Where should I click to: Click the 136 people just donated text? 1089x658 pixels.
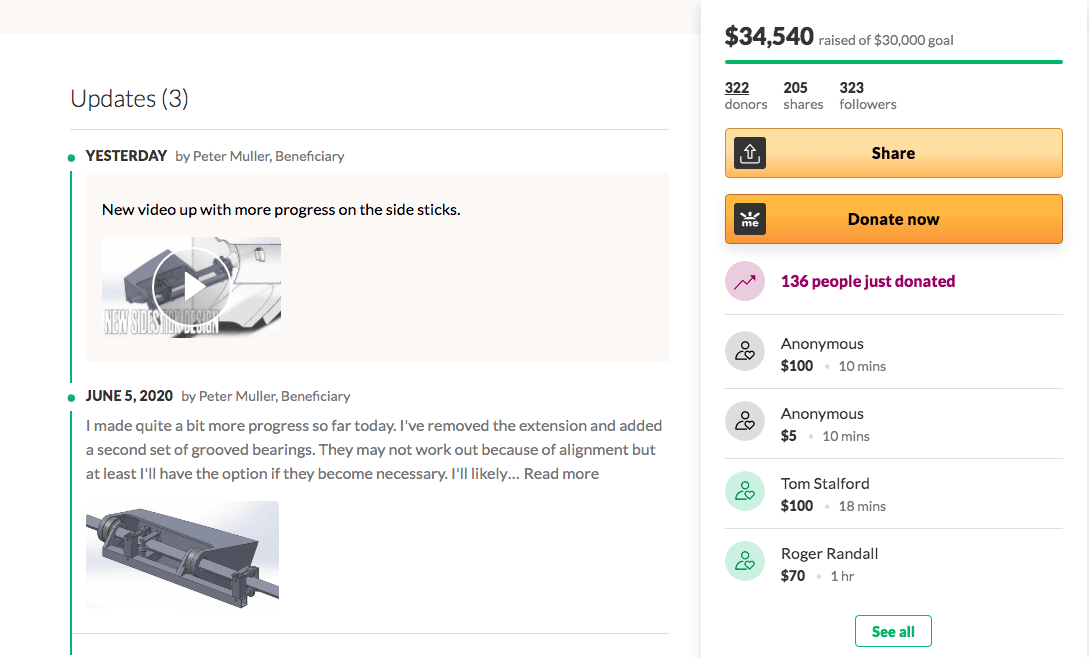[868, 282]
